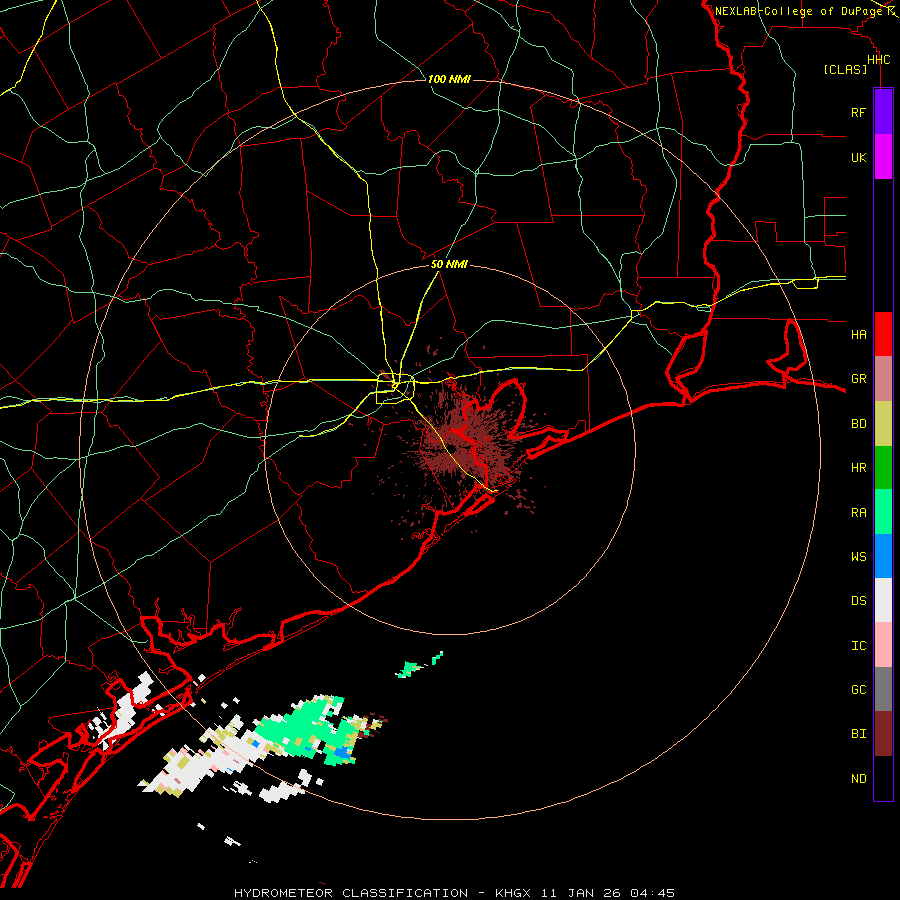Click the RF purple legend swatch

pos(883,112)
